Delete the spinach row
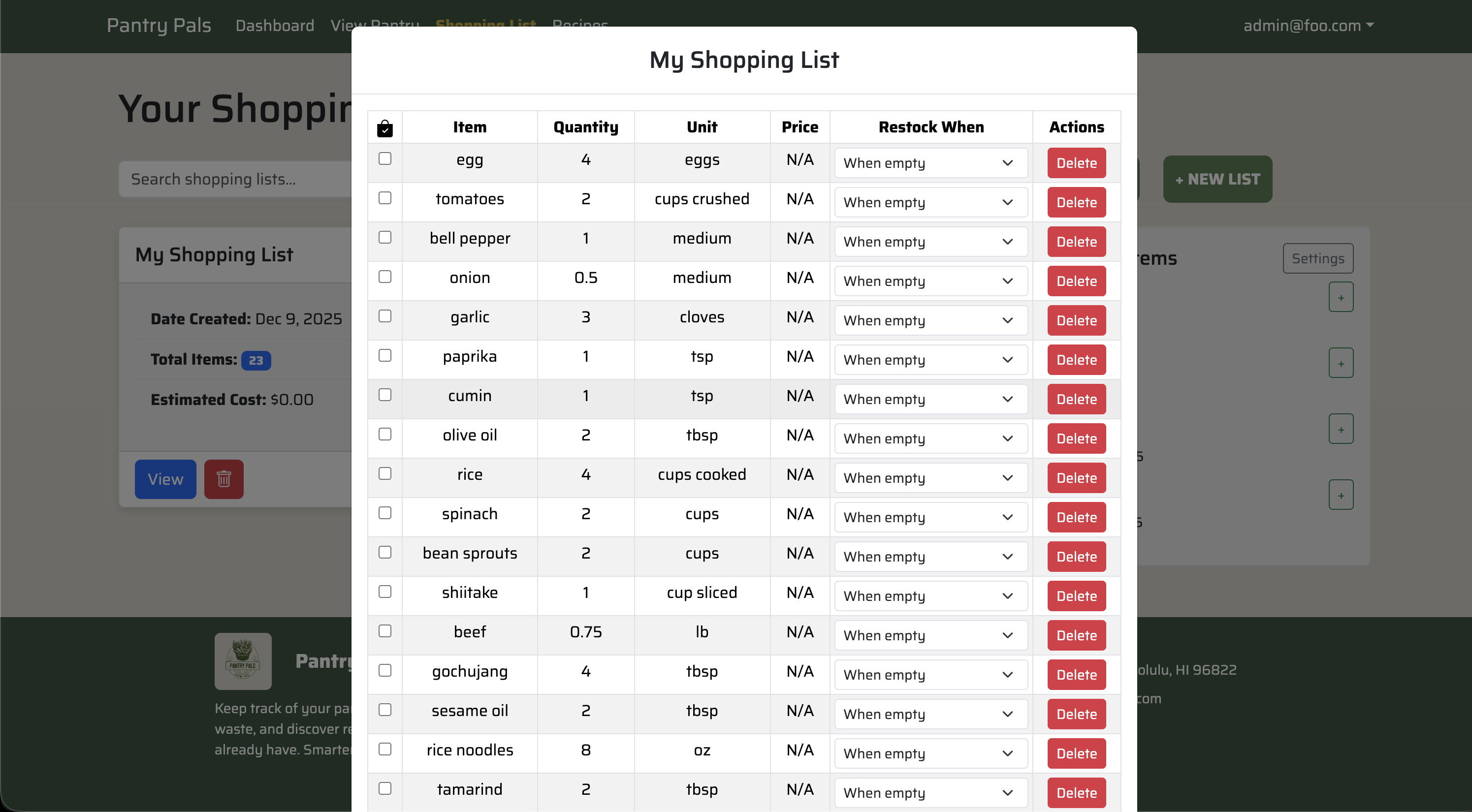 coord(1075,517)
